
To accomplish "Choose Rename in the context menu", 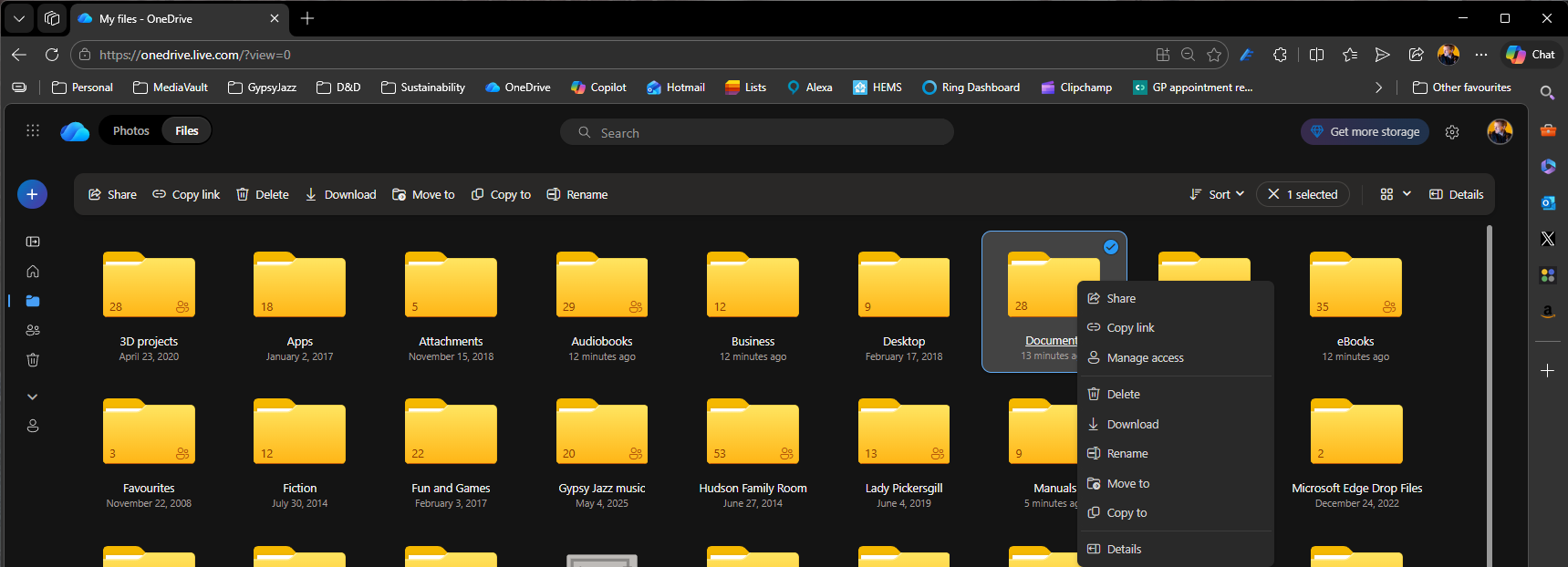I will point(1175,453).
